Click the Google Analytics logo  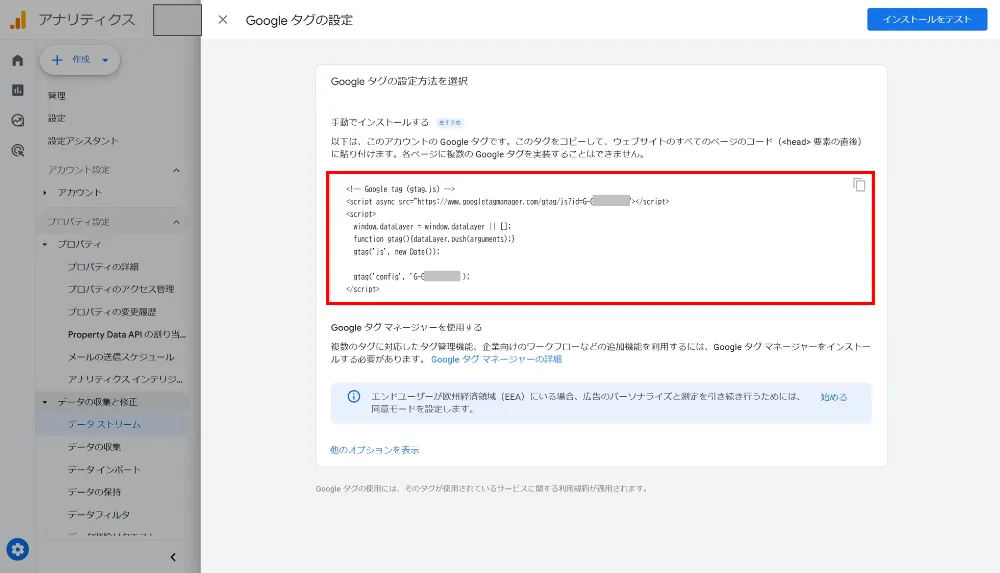point(18,20)
